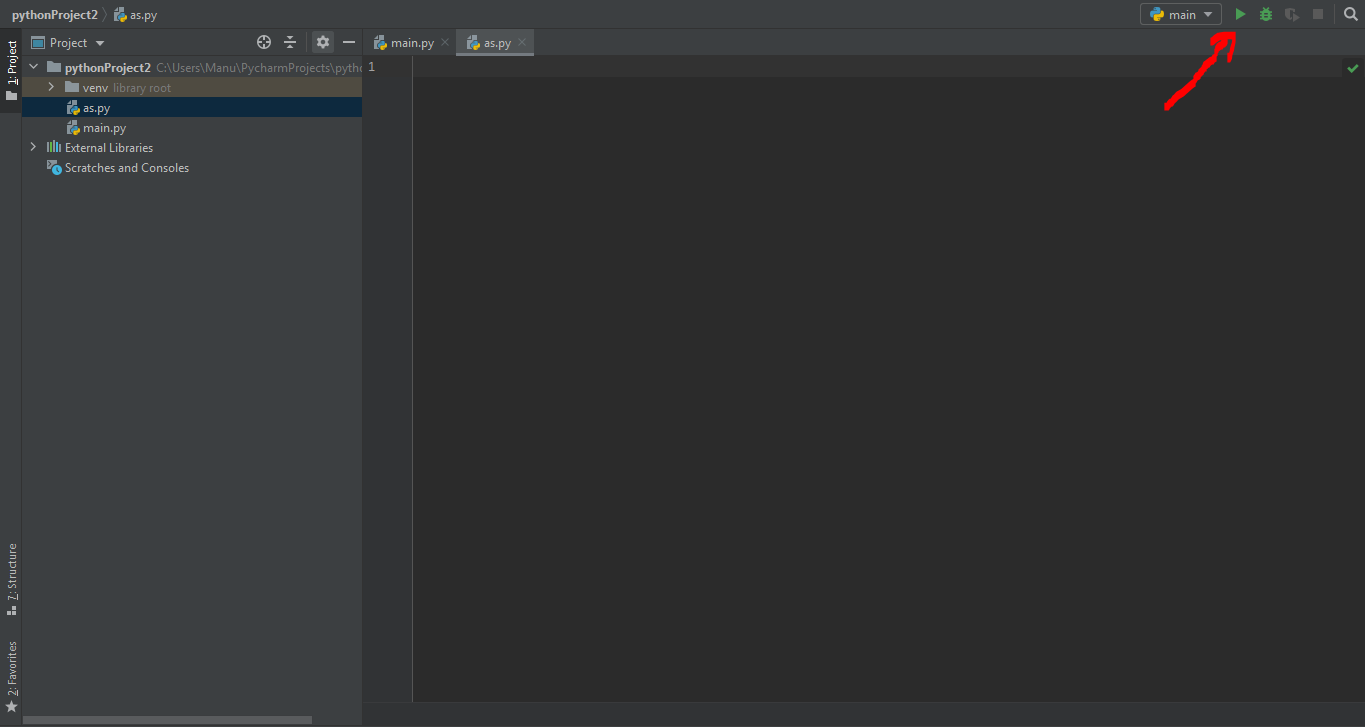Click the structure icon under Structure sidebar tab
The image size is (1365, 727).
(x=11, y=610)
